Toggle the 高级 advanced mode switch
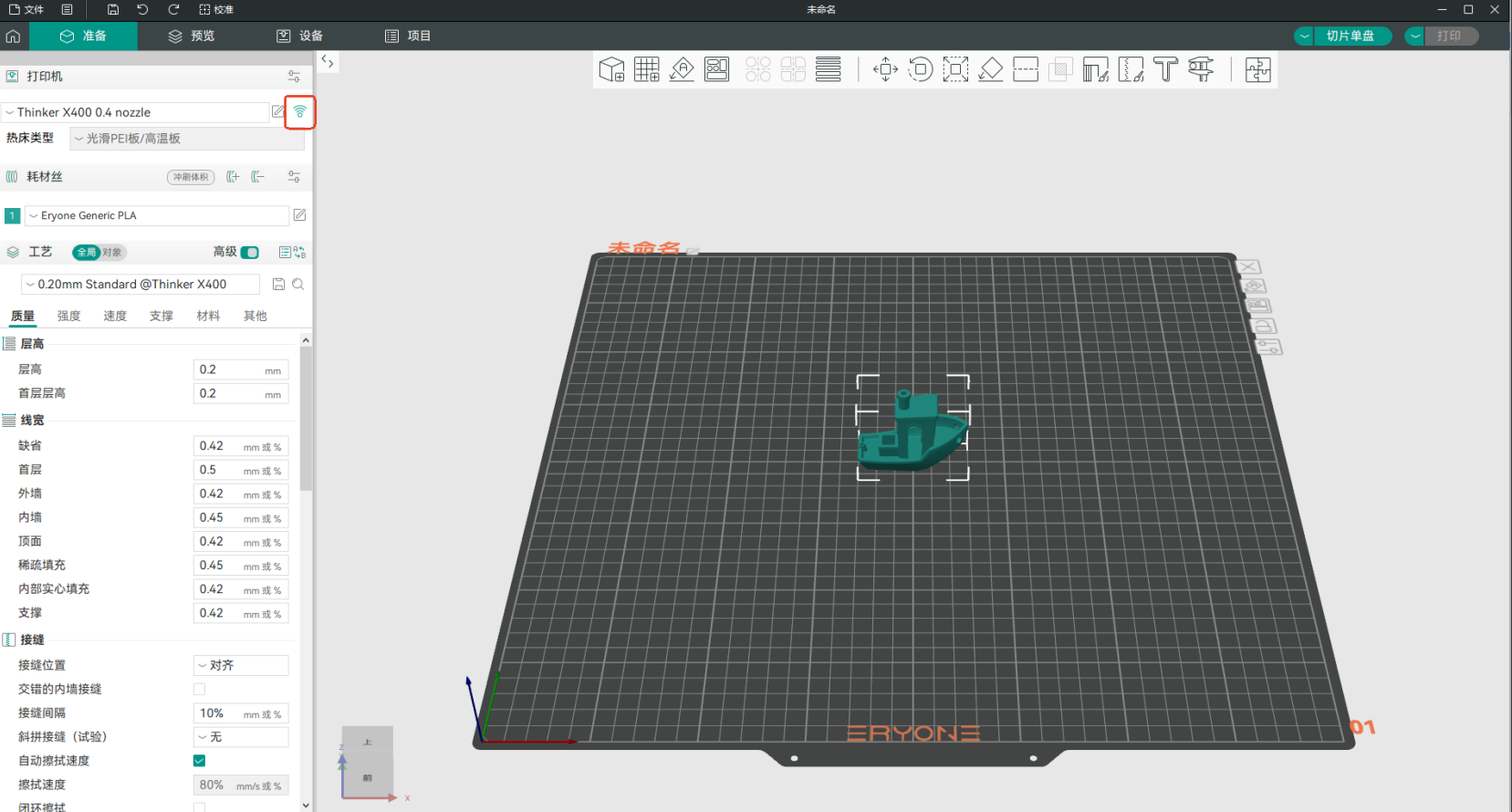This screenshot has width=1512, height=812. [249, 253]
